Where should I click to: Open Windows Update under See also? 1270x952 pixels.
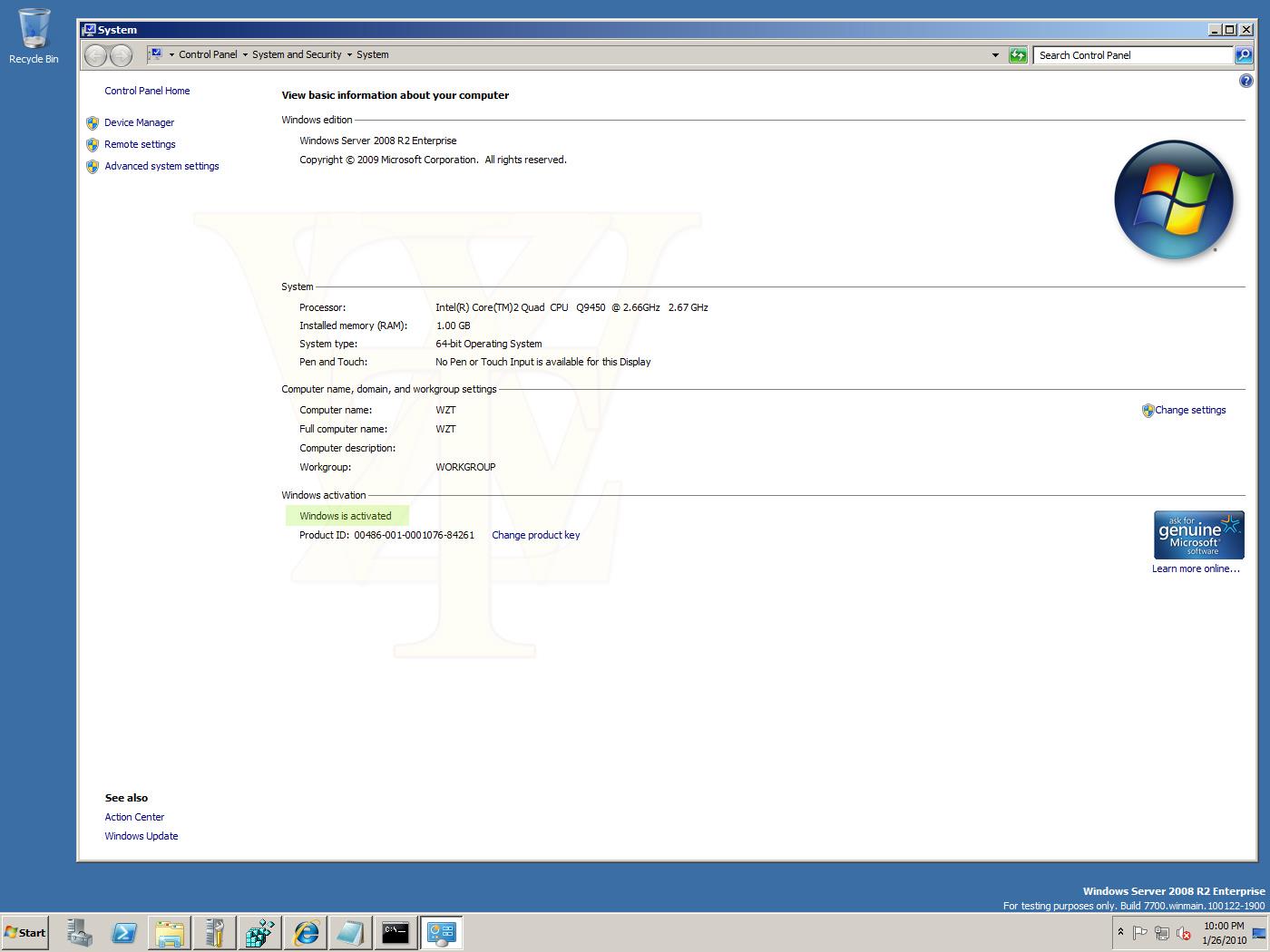tap(141, 836)
